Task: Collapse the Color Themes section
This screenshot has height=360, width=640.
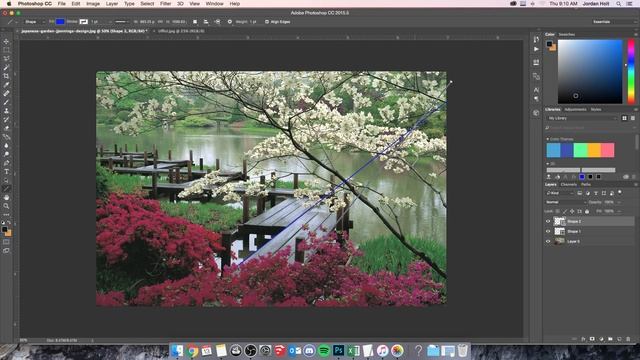Action: 548,139
